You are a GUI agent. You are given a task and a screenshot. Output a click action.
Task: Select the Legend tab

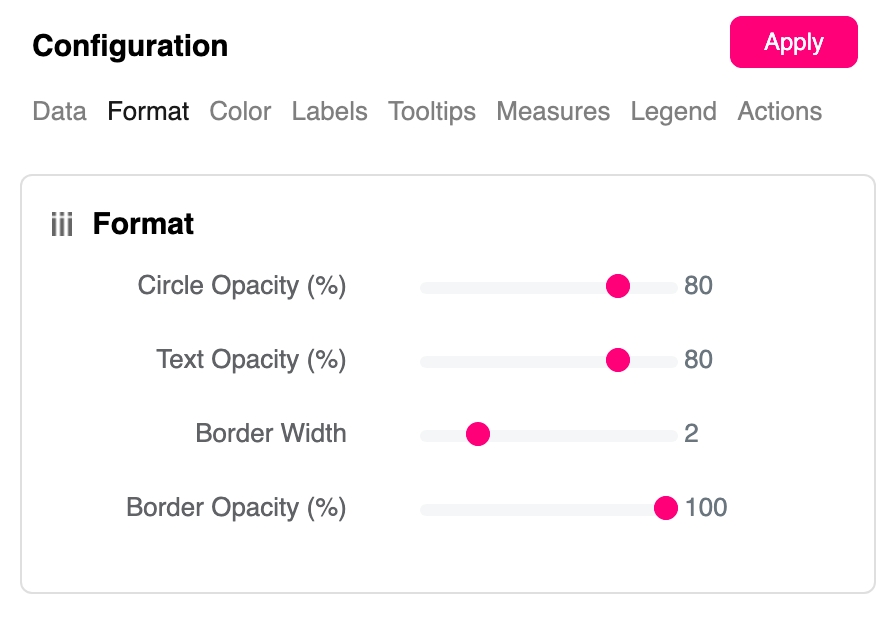tap(673, 111)
